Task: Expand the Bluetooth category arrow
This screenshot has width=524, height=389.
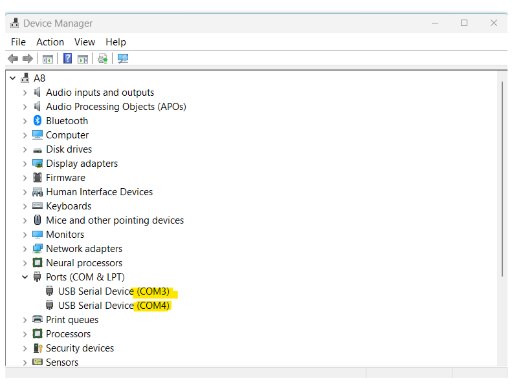Action: [x=25, y=121]
